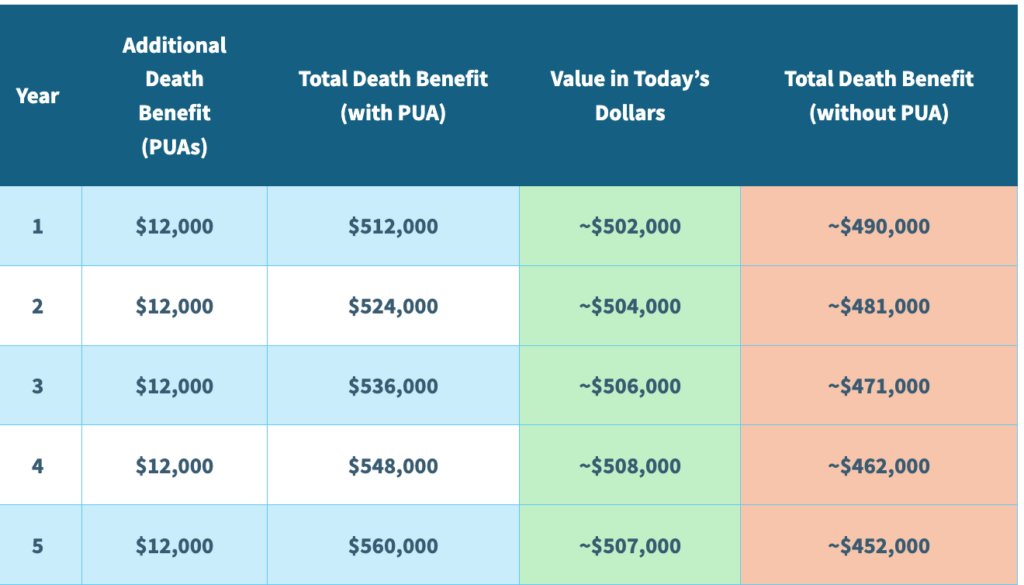Select the ~$504,000 value cell
Screen dimensions: 1024x585
630,306
